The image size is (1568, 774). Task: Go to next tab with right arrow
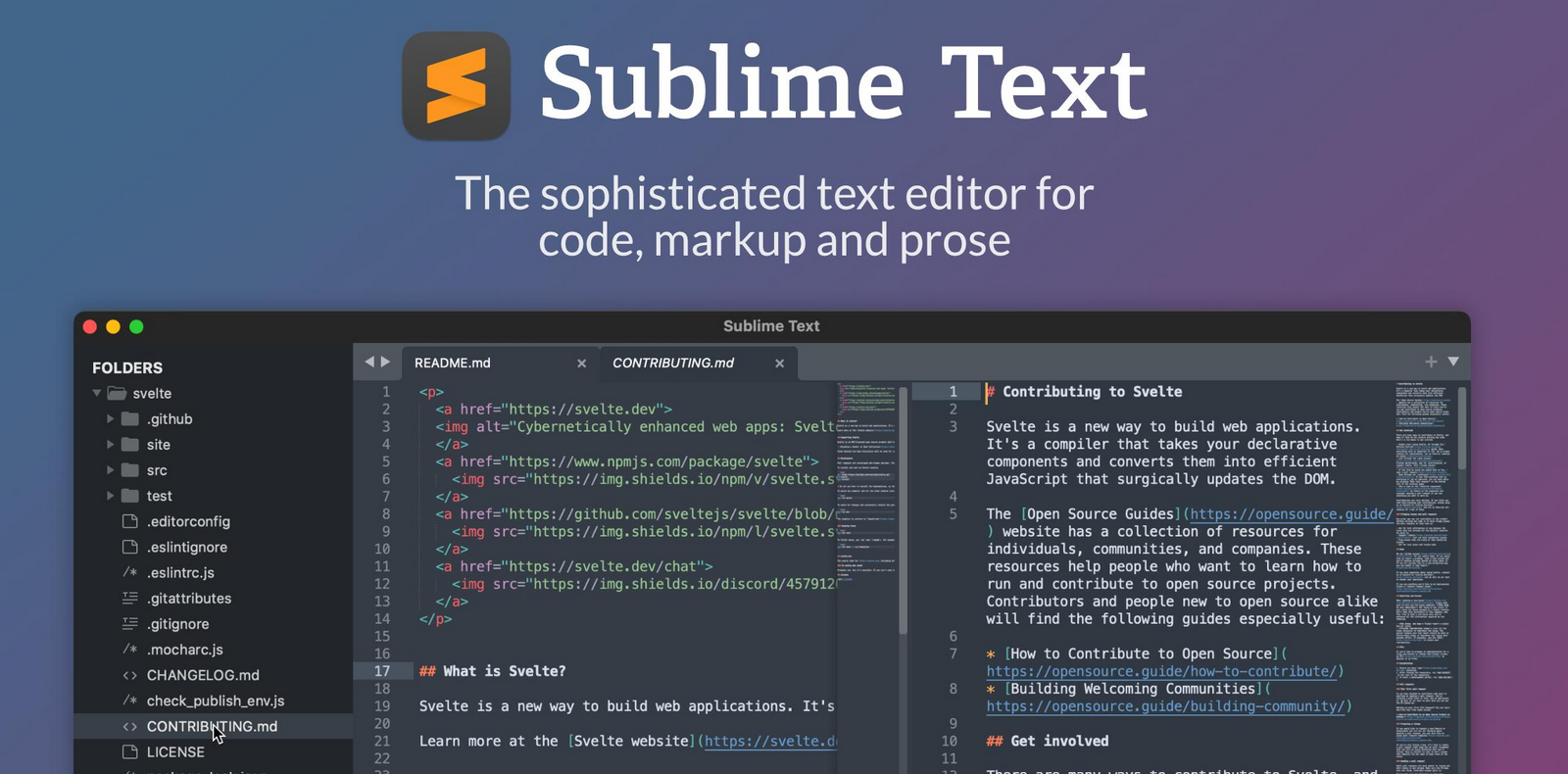385,362
